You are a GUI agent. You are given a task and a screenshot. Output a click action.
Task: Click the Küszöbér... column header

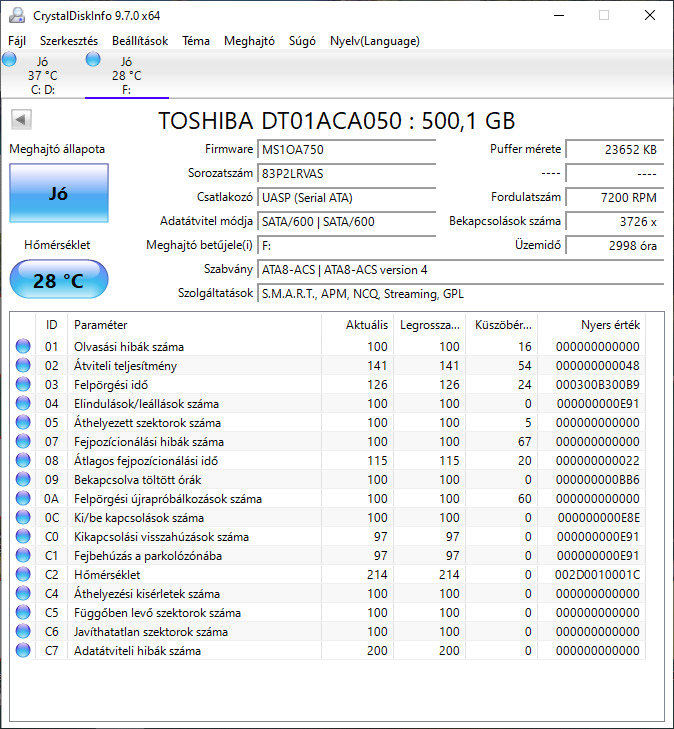(502, 325)
